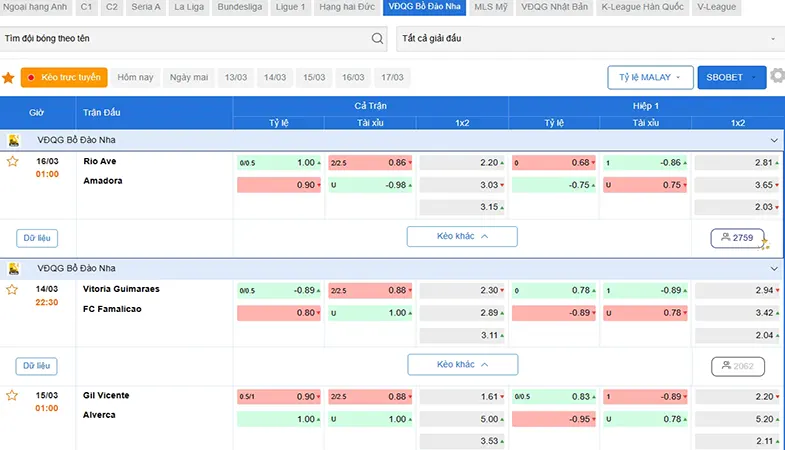Click the search magnifier icon
The width and height of the screenshot is (785, 450).
377,39
